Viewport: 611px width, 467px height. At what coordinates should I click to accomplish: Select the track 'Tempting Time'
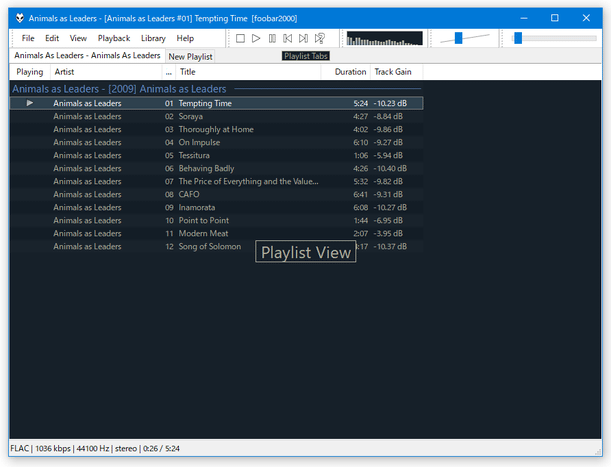216,103
